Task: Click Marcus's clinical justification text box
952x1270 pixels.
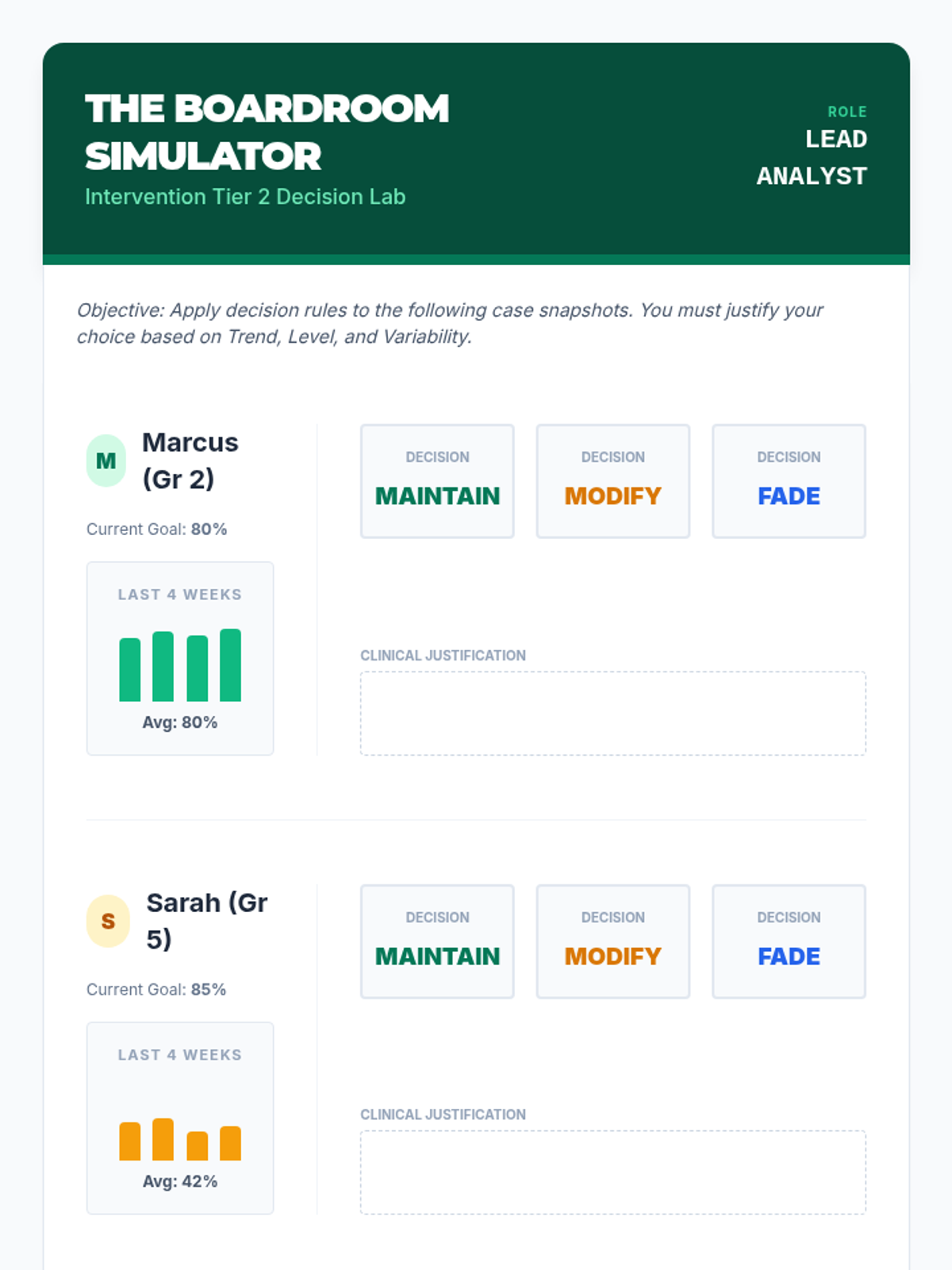Action: point(612,713)
